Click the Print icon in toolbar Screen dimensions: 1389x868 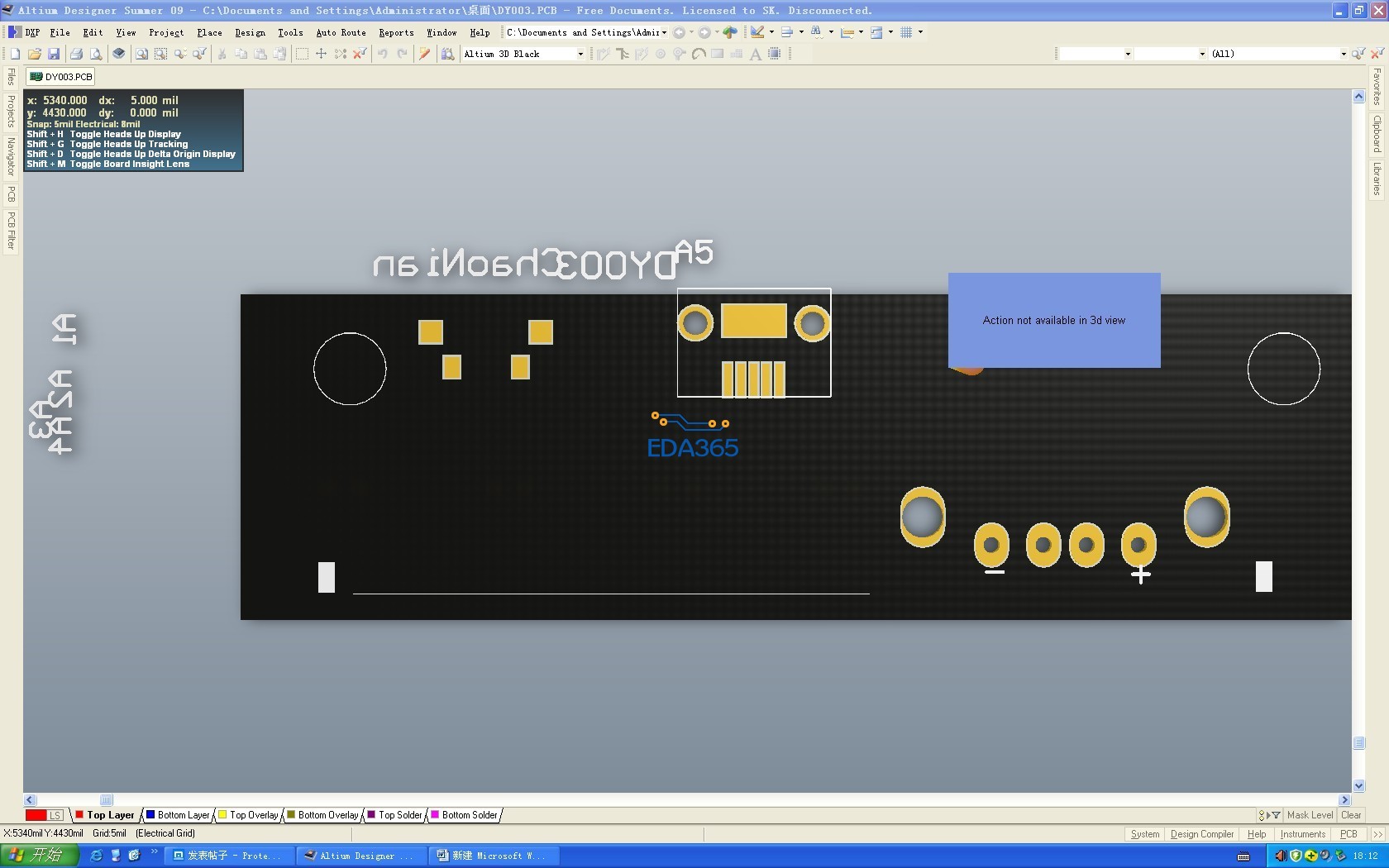76,54
